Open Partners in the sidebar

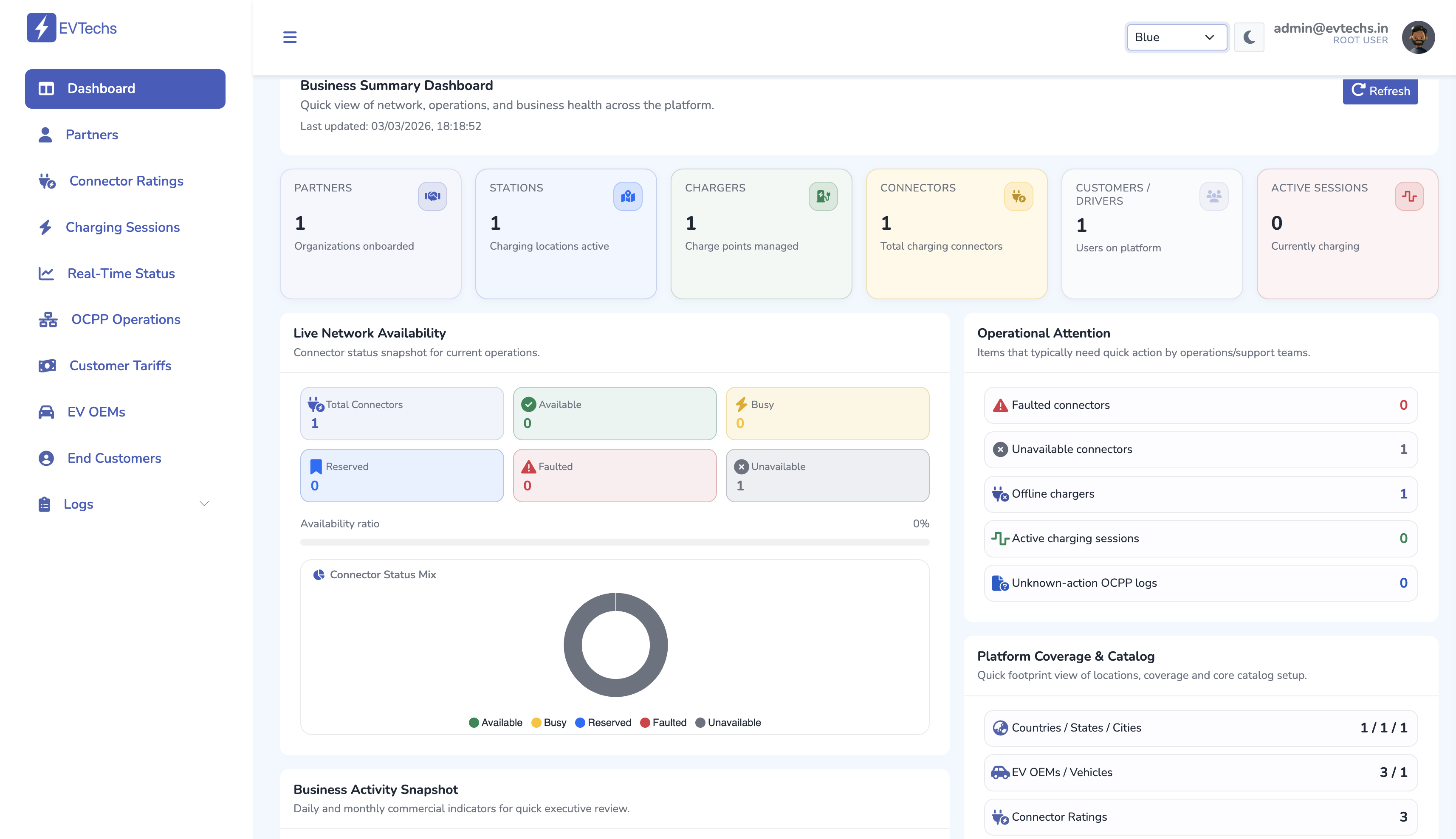(x=92, y=135)
